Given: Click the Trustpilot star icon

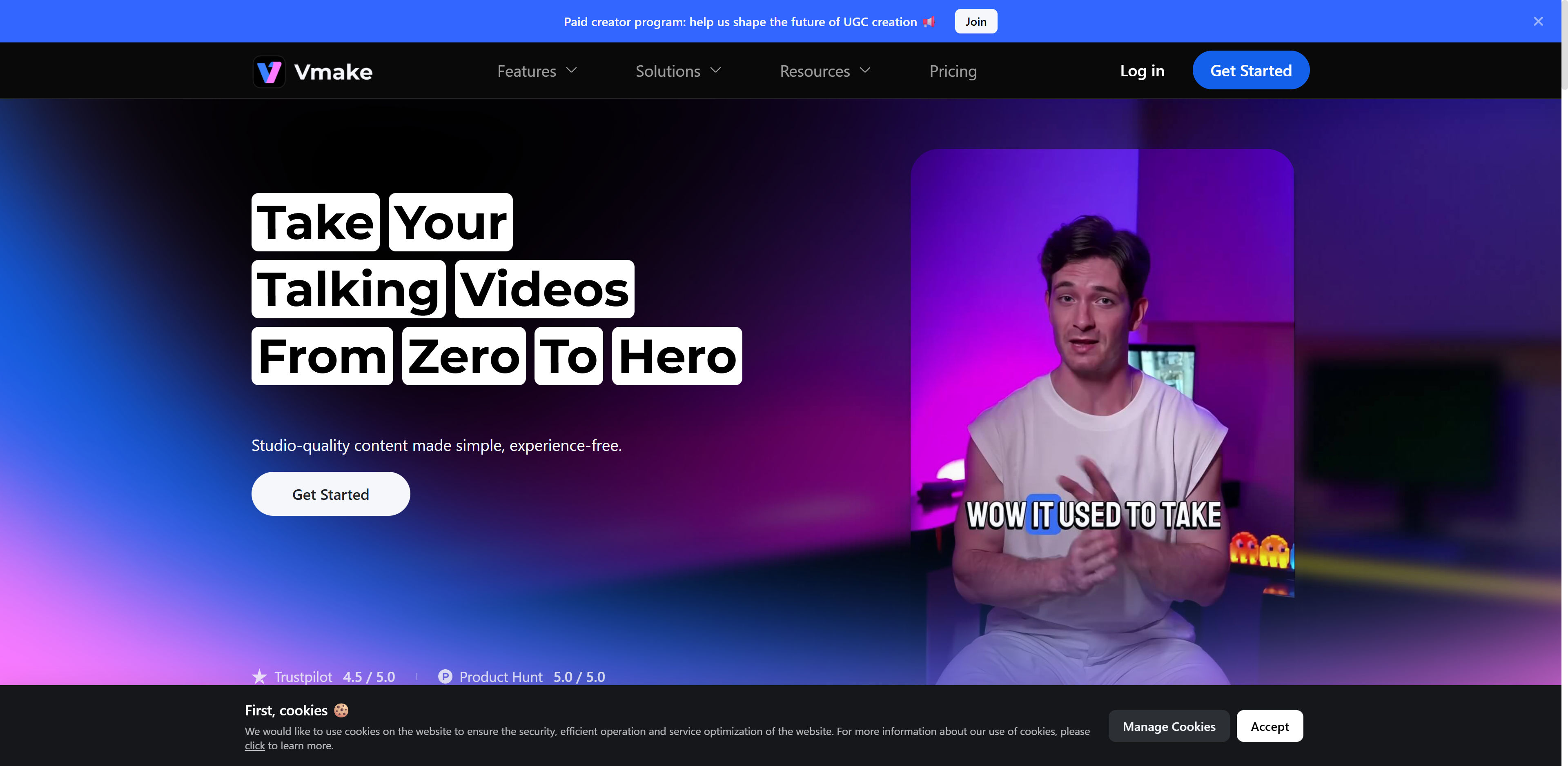Looking at the screenshot, I should [x=259, y=677].
